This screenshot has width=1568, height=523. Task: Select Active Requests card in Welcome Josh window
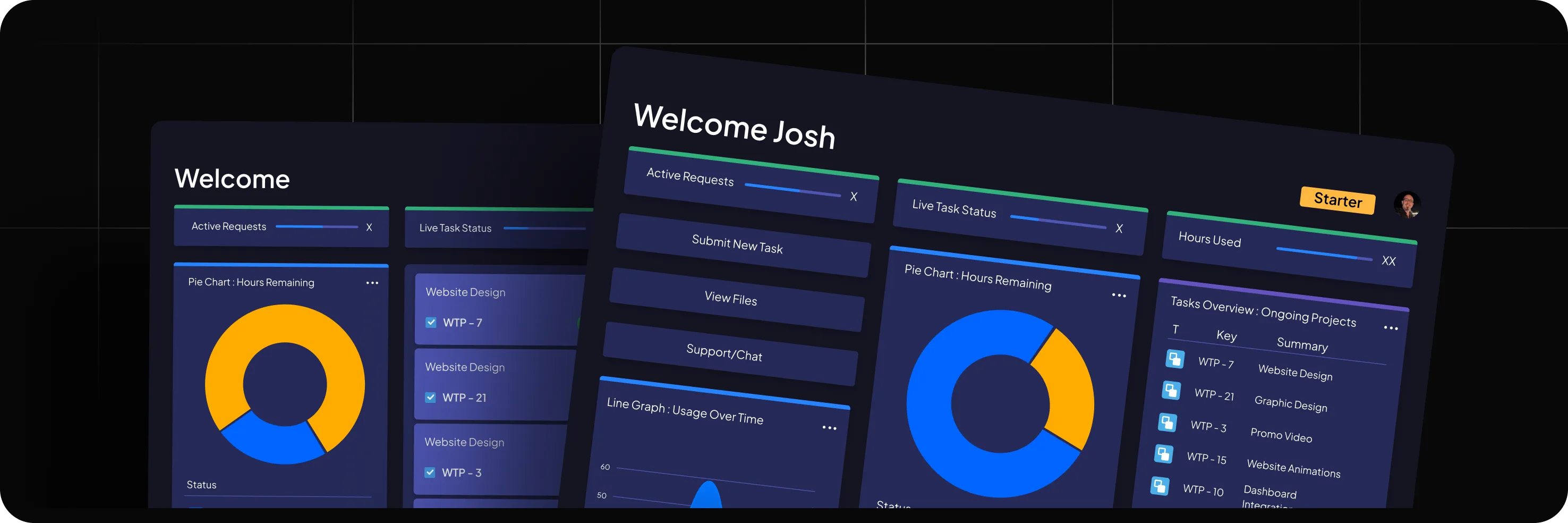pos(752,185)
